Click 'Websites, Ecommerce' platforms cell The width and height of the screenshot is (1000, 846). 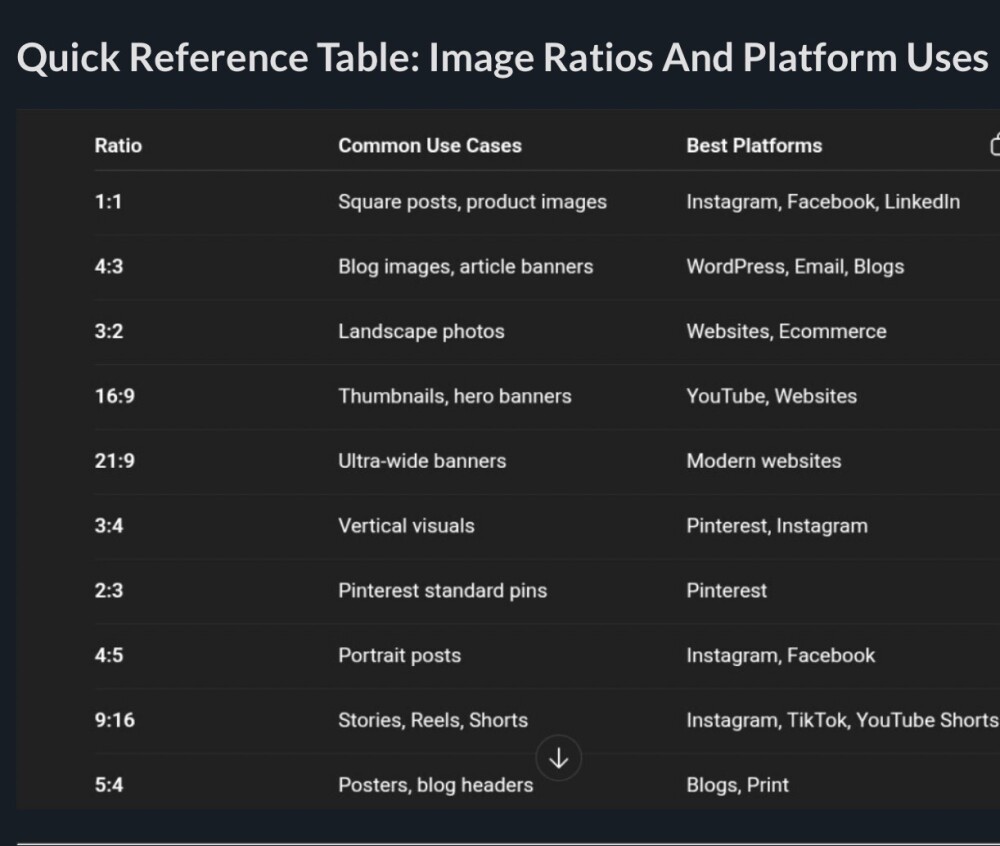[786, 332]
